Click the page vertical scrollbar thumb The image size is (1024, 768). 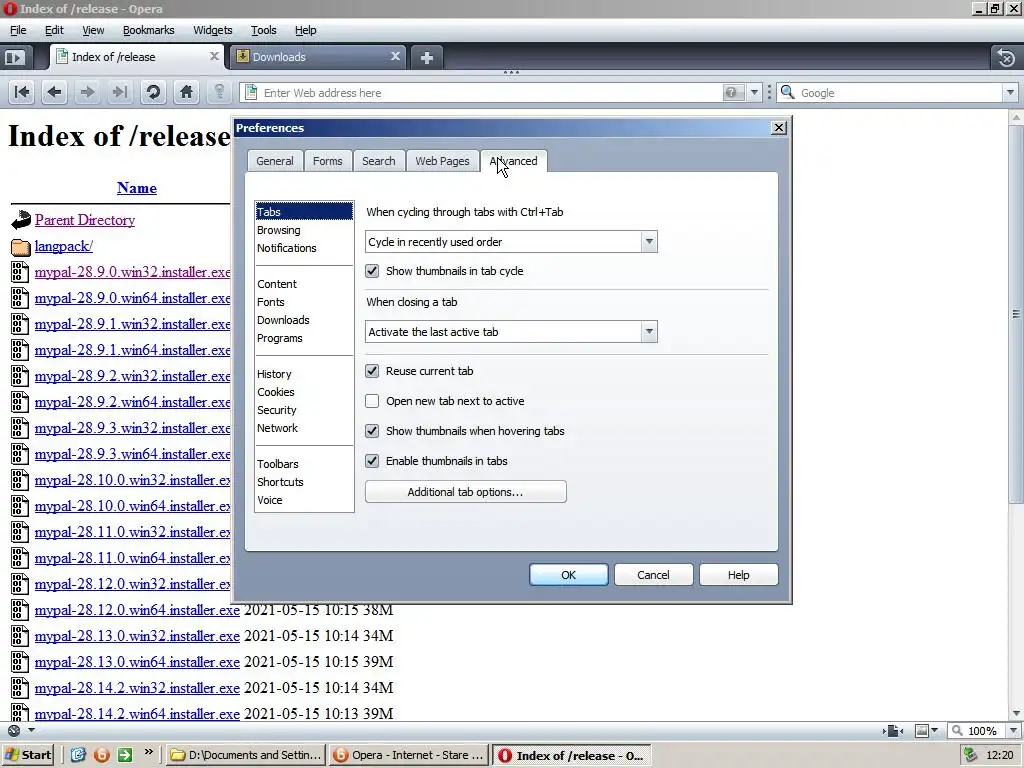(x=1016, y=315)
